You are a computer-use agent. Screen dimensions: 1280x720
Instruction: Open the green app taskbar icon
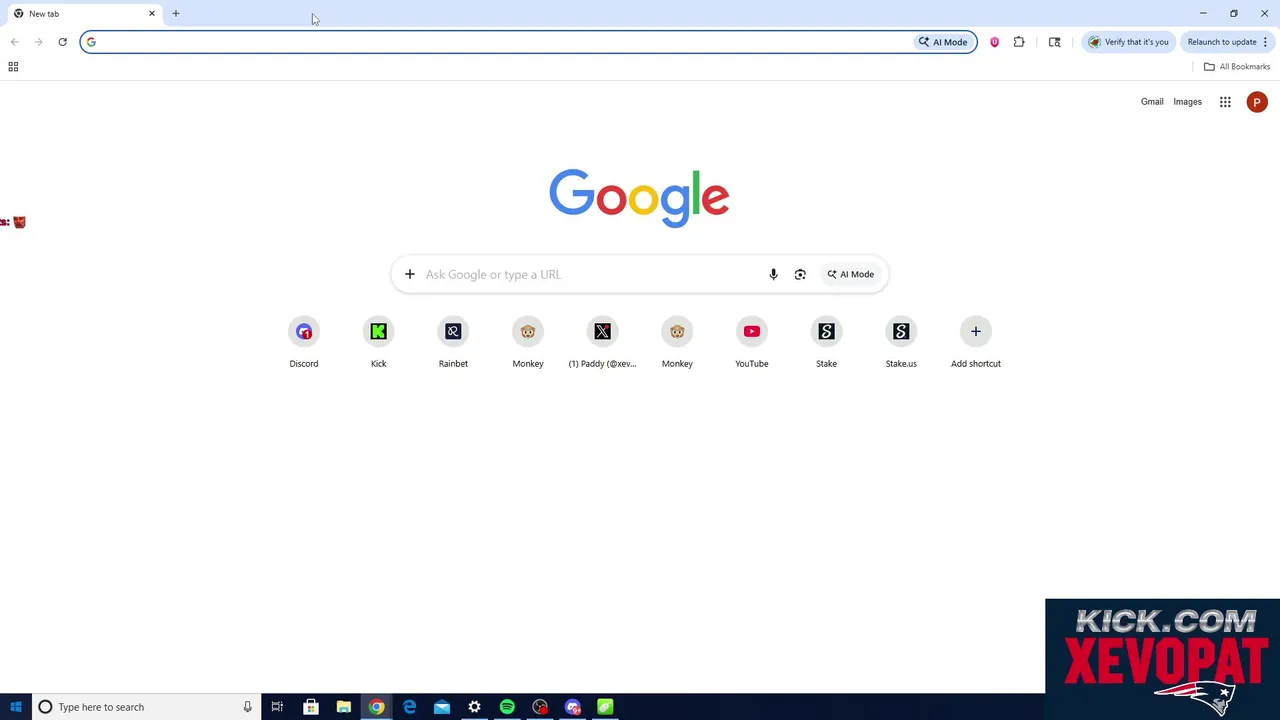(605, 707)
